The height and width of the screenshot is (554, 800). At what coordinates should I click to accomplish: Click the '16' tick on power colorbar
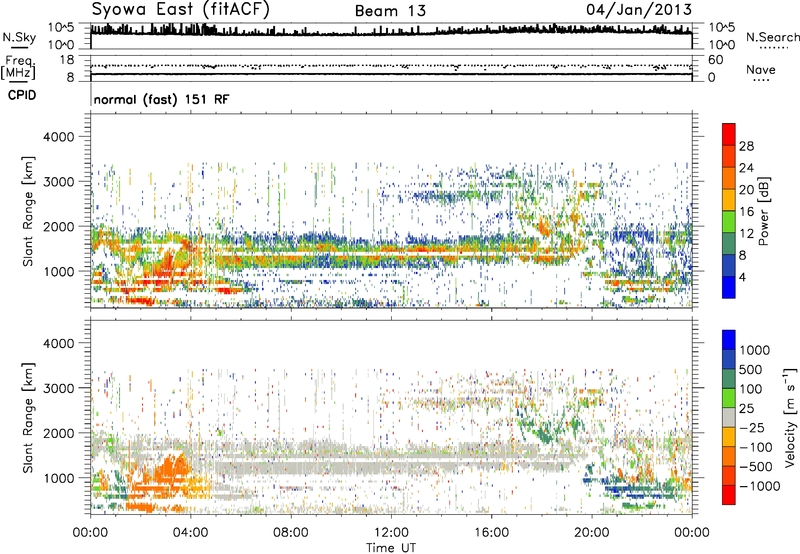pos(746,212)
